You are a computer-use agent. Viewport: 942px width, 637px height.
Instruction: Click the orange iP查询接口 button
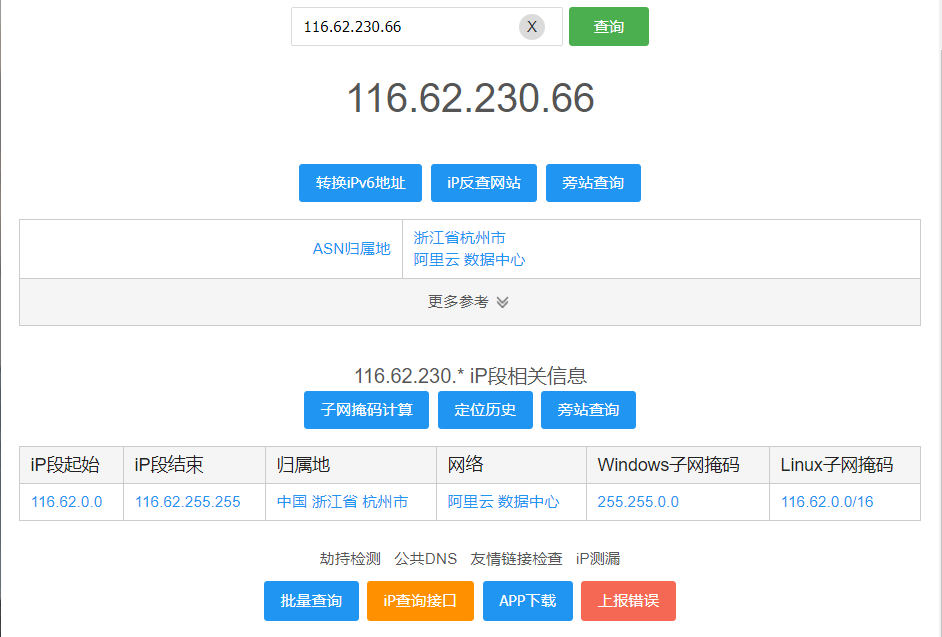pos(420,601)
